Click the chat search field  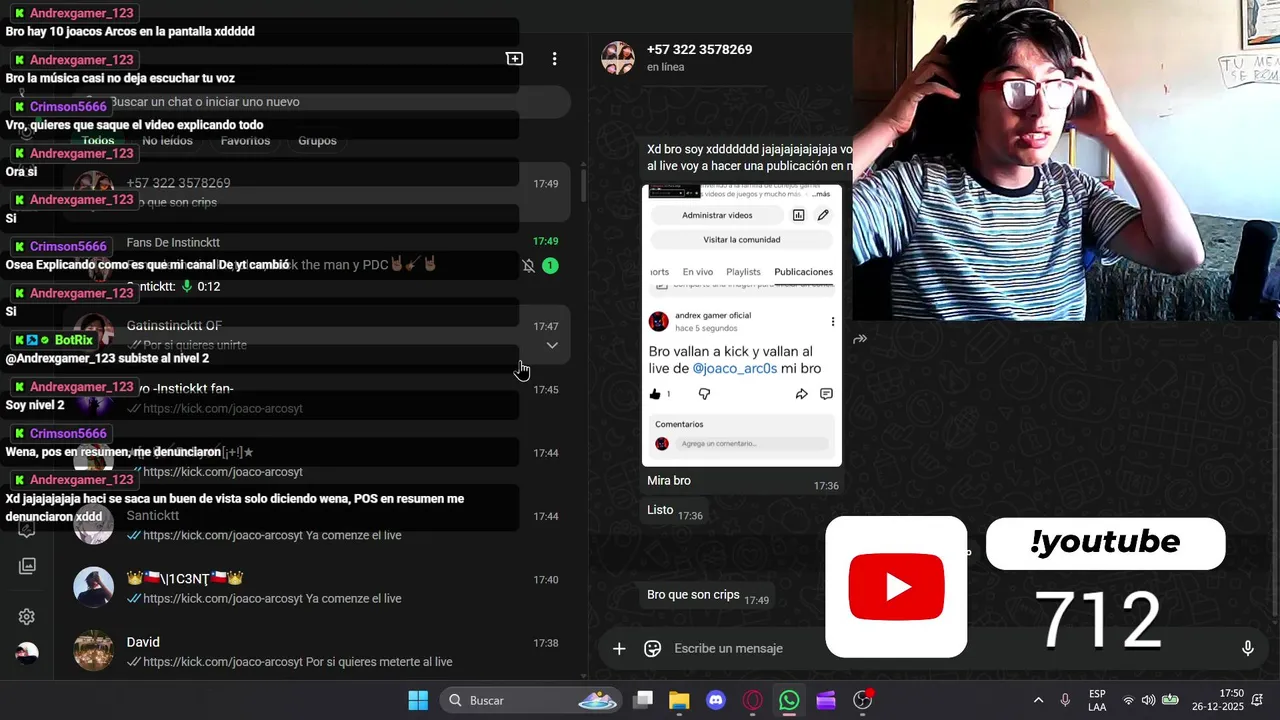pos(323,102)
